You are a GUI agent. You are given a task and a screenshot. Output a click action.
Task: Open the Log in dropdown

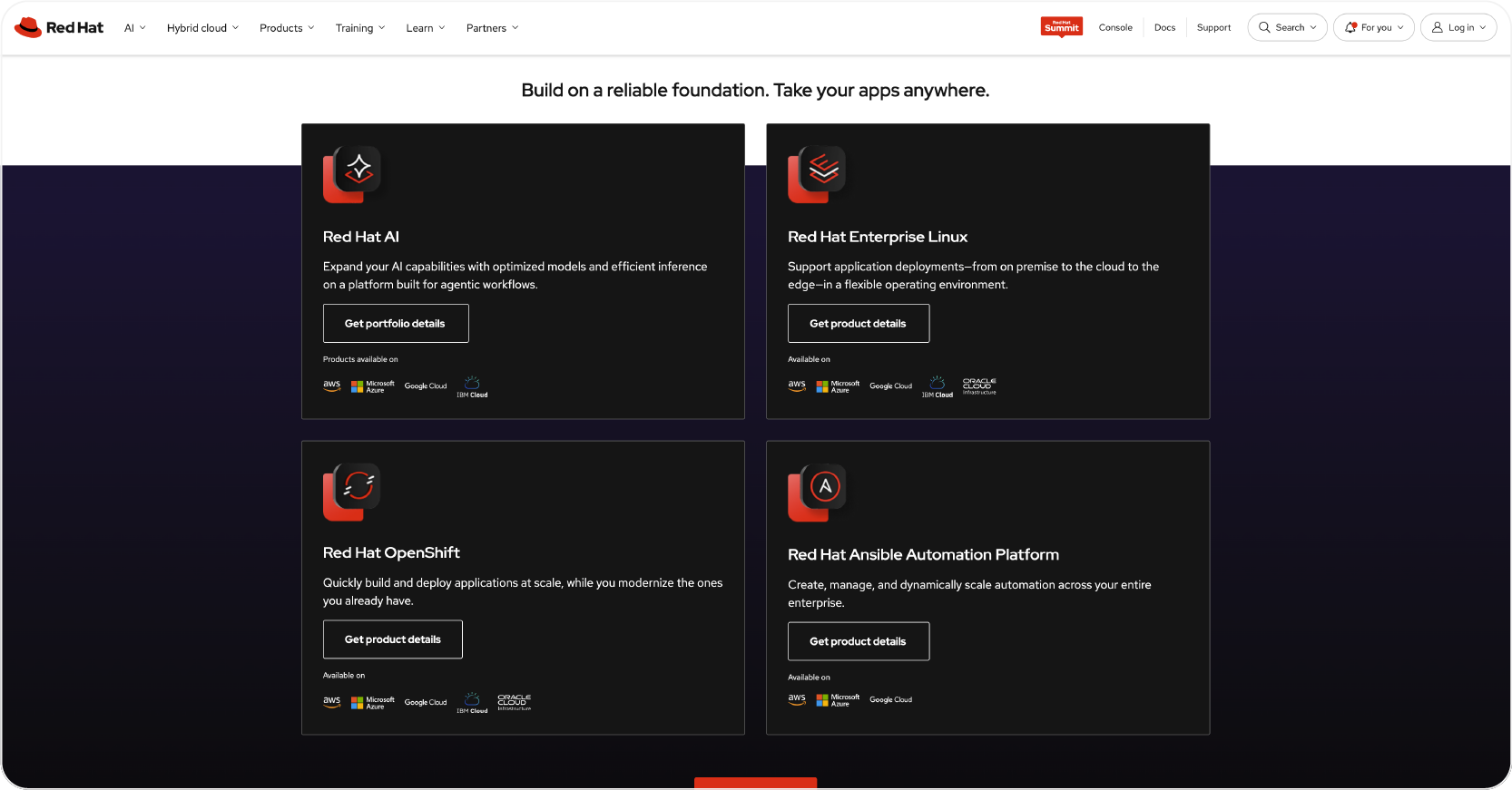pyautogui.click(x=1458, y=27)
